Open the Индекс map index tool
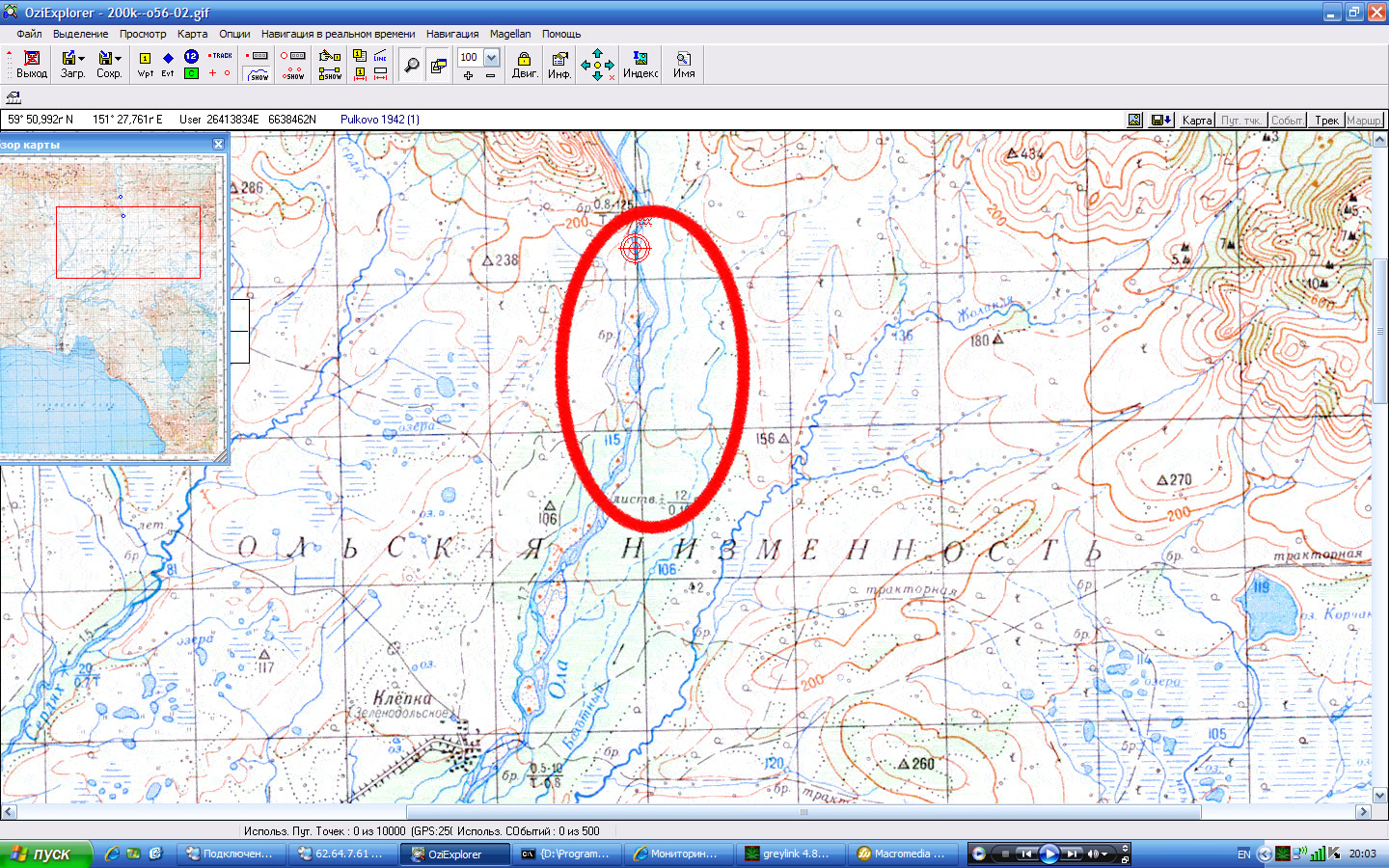 point(640,65)
